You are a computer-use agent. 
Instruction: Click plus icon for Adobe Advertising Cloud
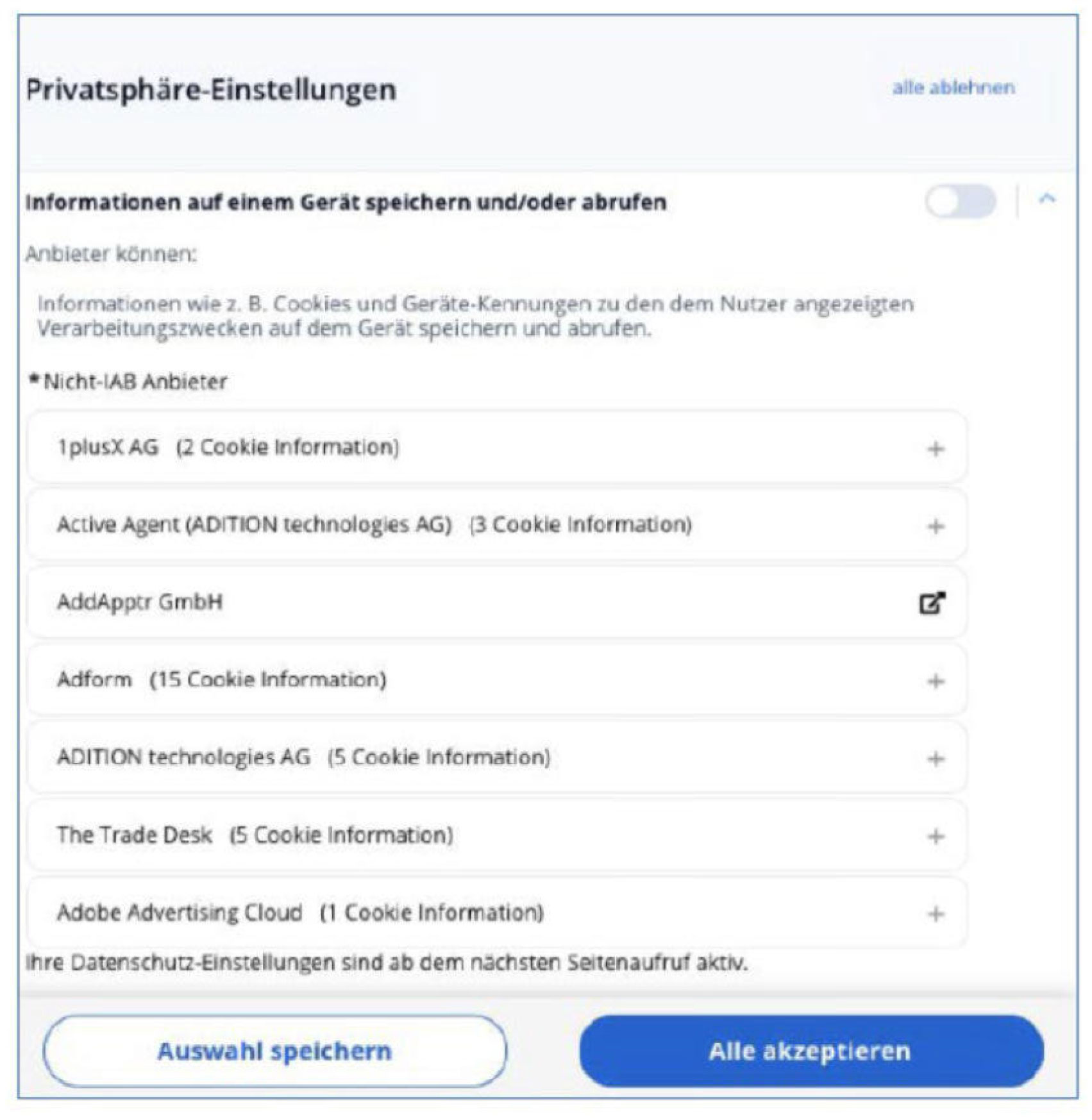(x=935, y=914)
